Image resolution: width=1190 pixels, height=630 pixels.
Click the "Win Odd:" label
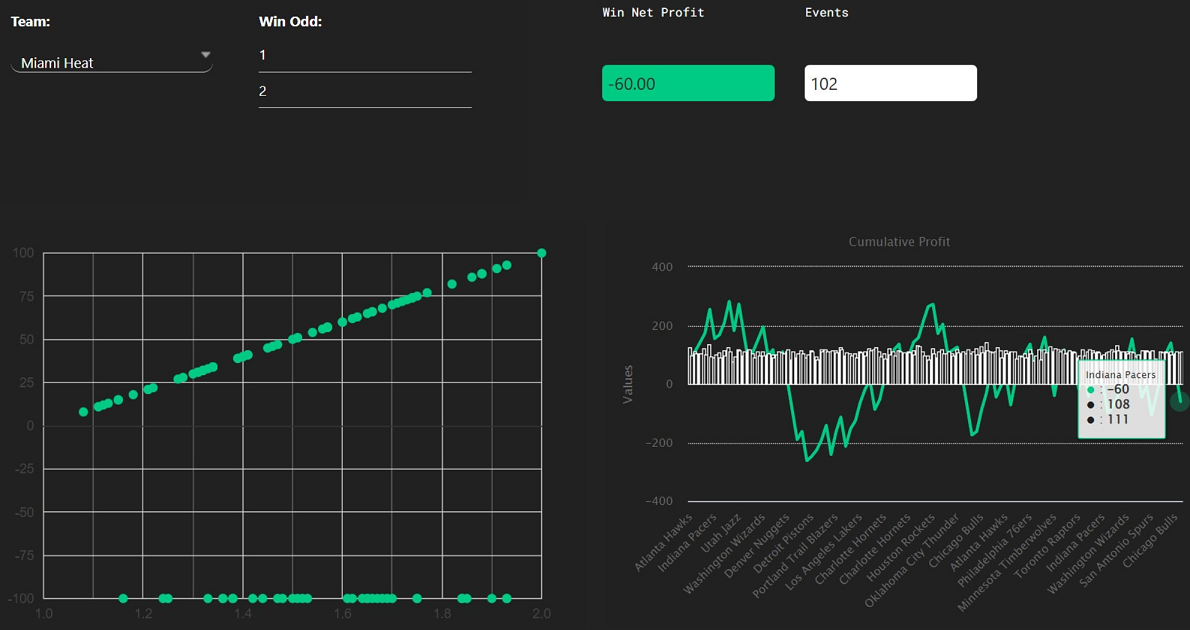(x=291, y=21)
